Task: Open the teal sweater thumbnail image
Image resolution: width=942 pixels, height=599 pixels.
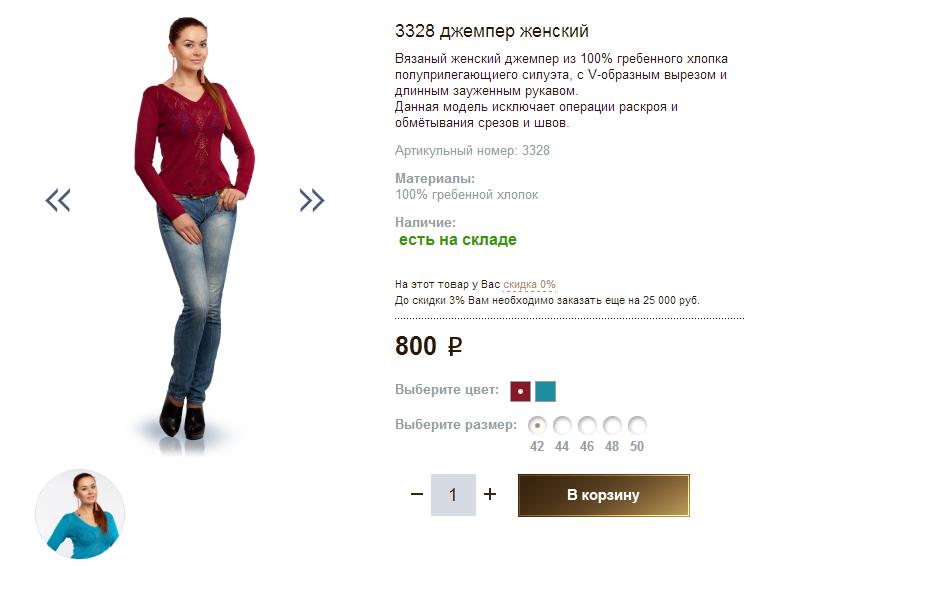Action: coord(80,514)
